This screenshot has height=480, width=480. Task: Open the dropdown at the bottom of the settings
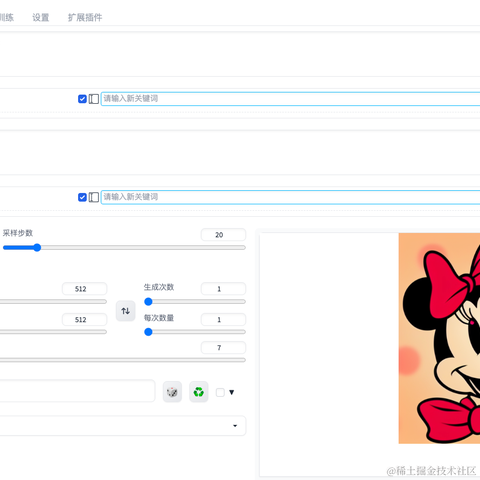pos(123,426)
